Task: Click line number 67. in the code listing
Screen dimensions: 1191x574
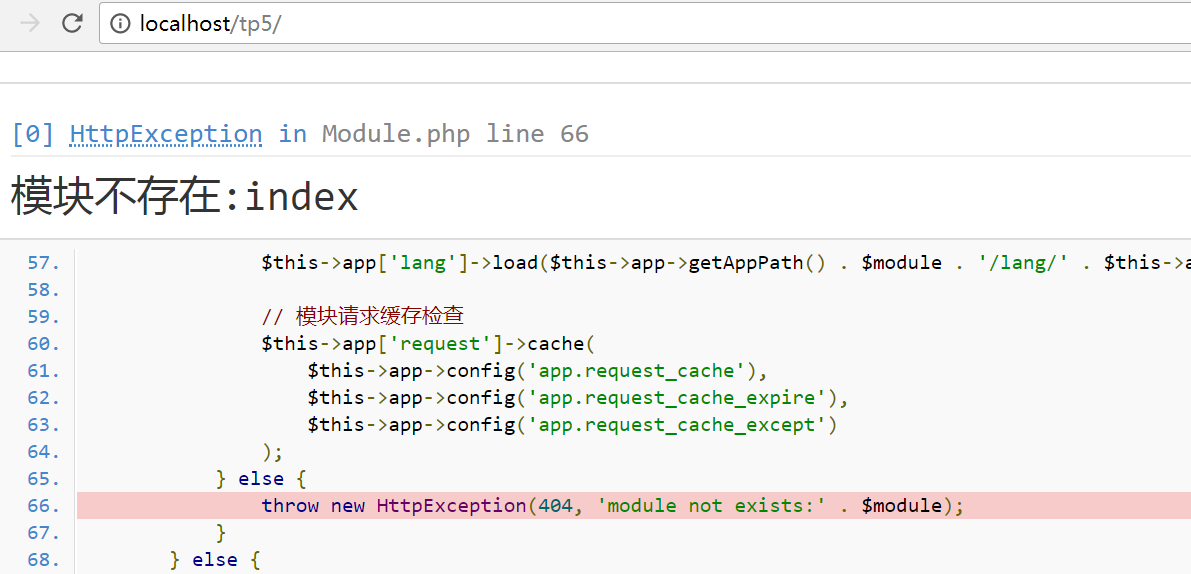Action: (x=43, y=533)
